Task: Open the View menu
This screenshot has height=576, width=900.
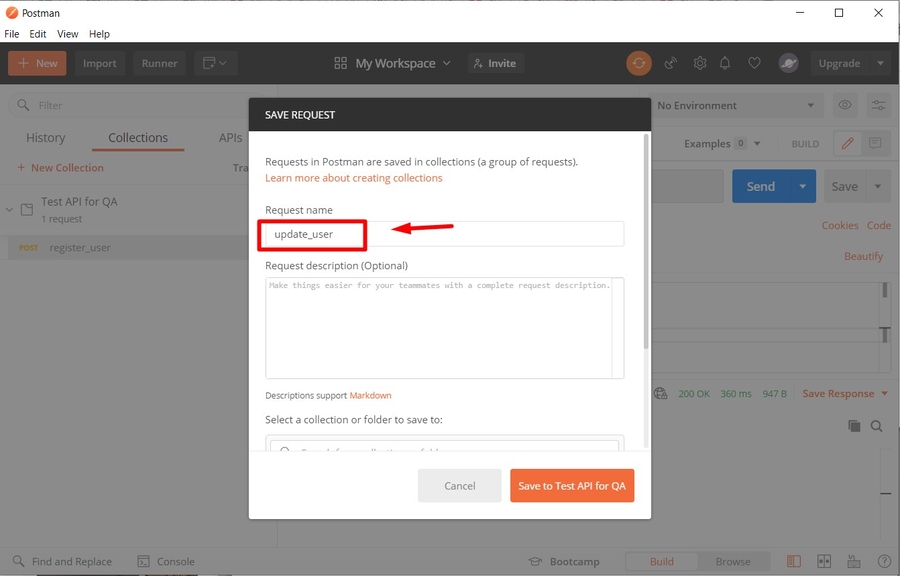Action: click(67, 33)
